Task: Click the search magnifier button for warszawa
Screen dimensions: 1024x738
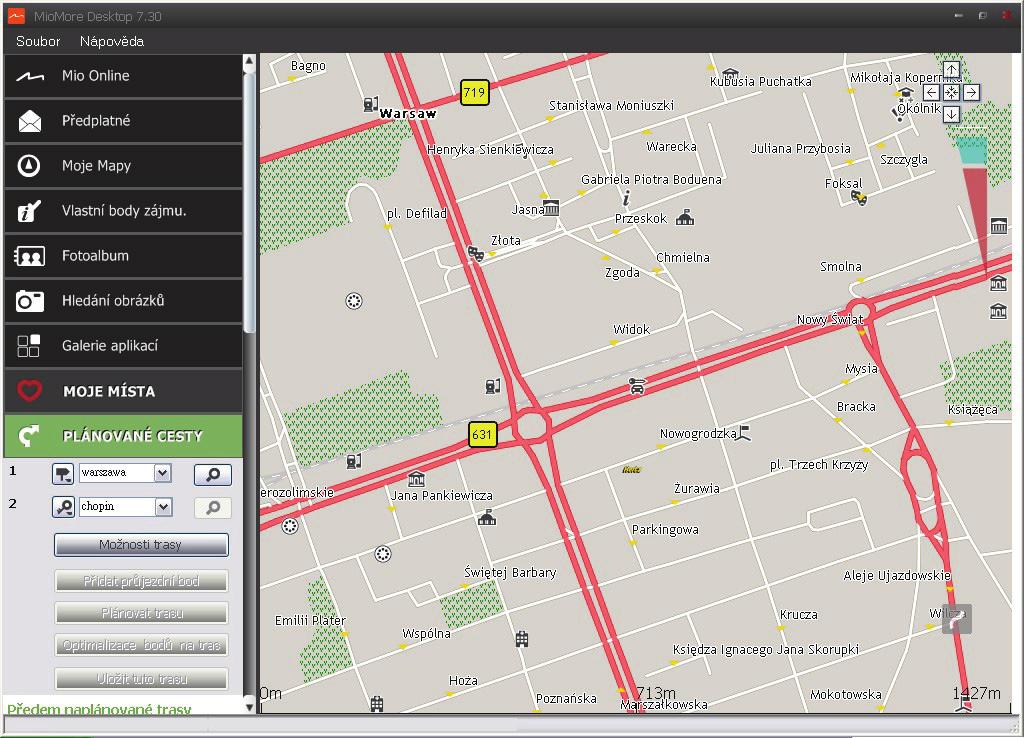Action: (213, 475)
